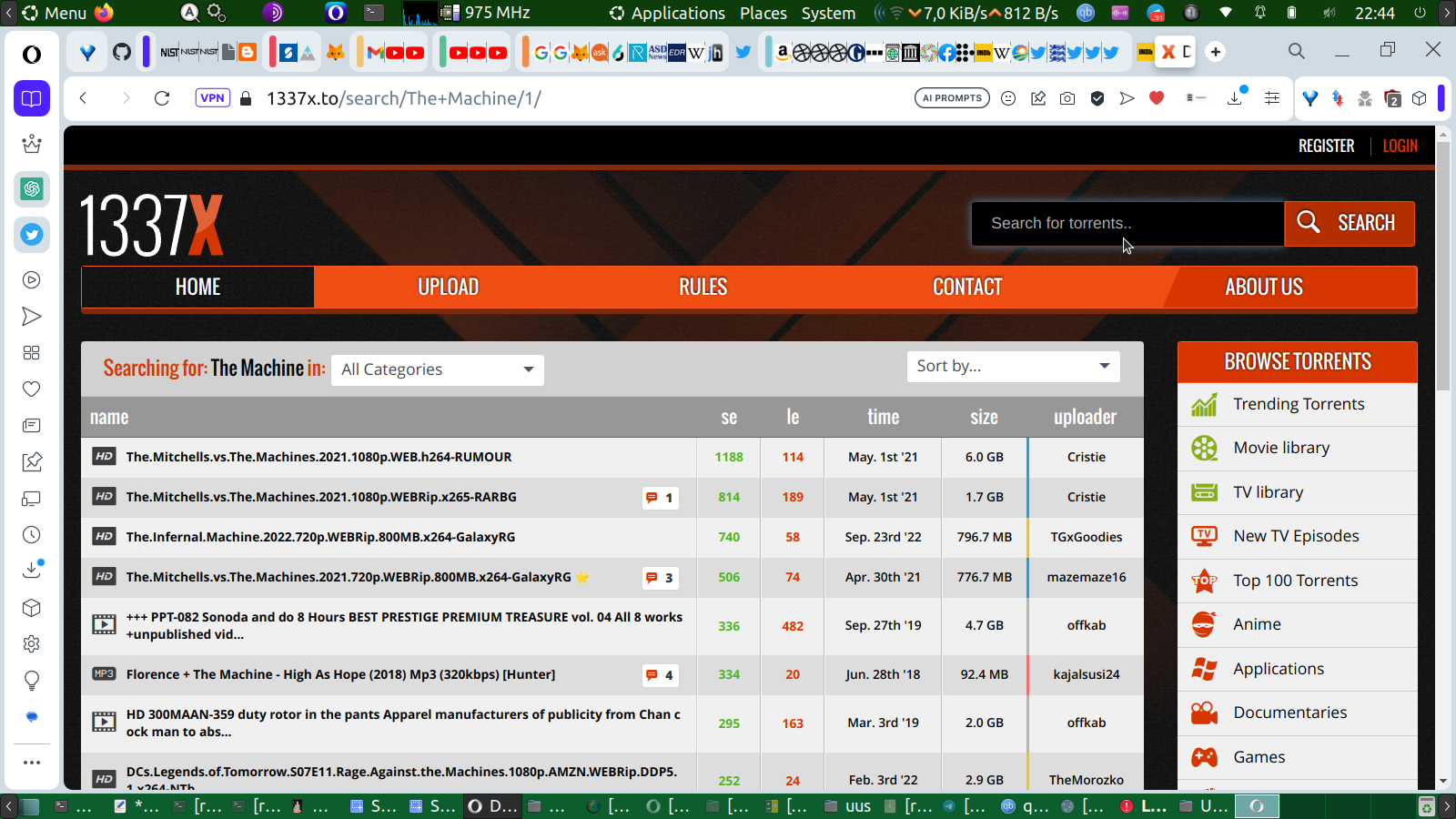1456x819 pixels.
Task: Open uploader Cristie on RUMOUR row
Action: coord(1087,457)
